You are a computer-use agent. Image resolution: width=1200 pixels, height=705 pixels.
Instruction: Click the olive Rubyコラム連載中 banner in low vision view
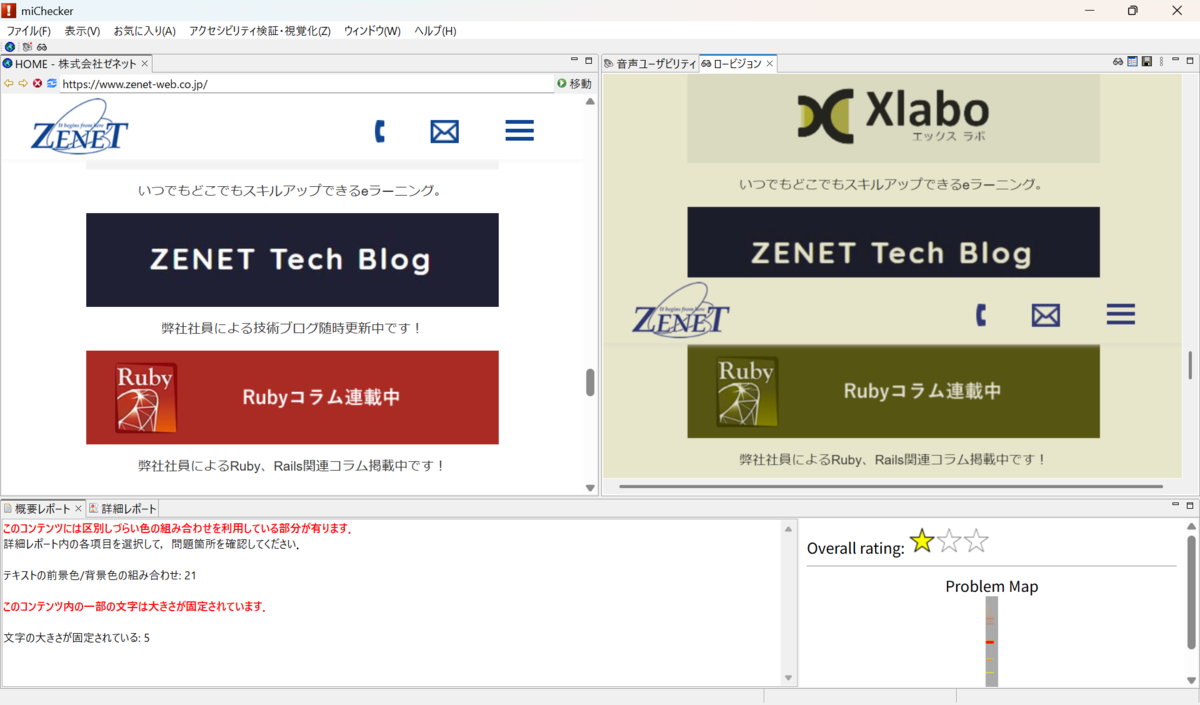[x=893, y=391]
